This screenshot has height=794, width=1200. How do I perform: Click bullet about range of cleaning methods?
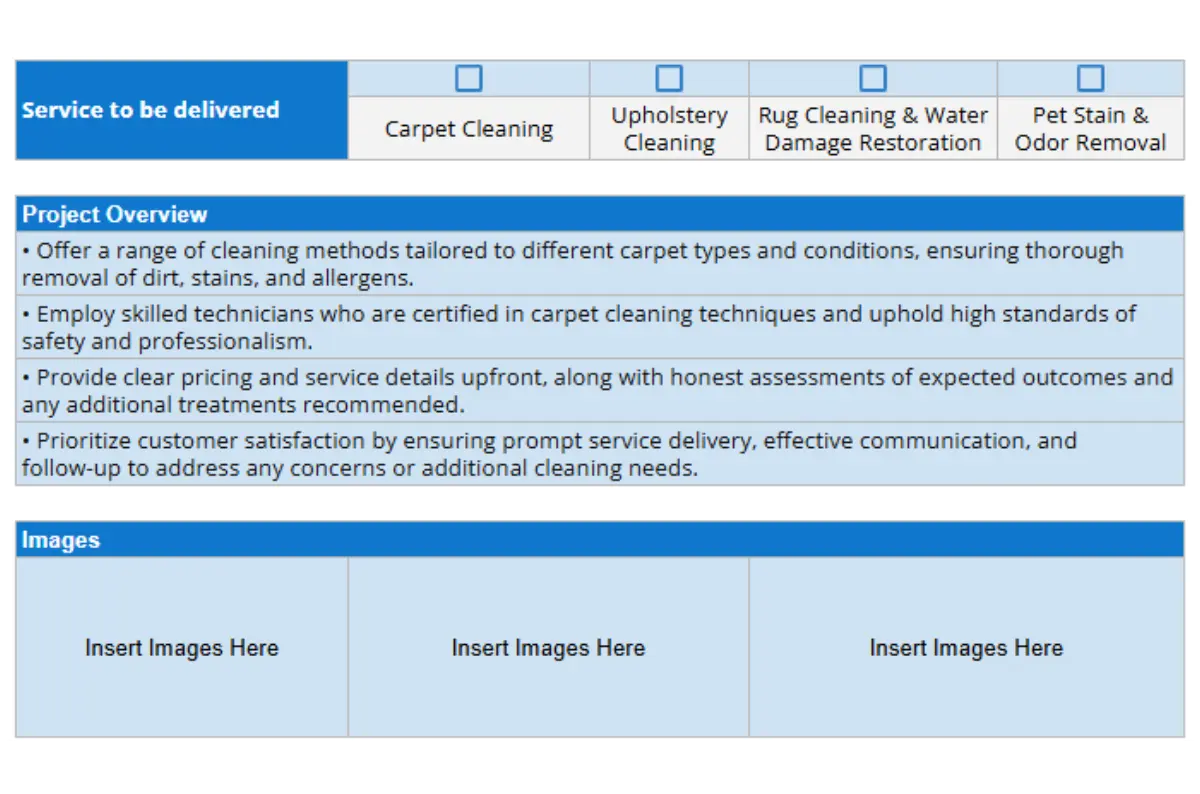pos(600,264)
